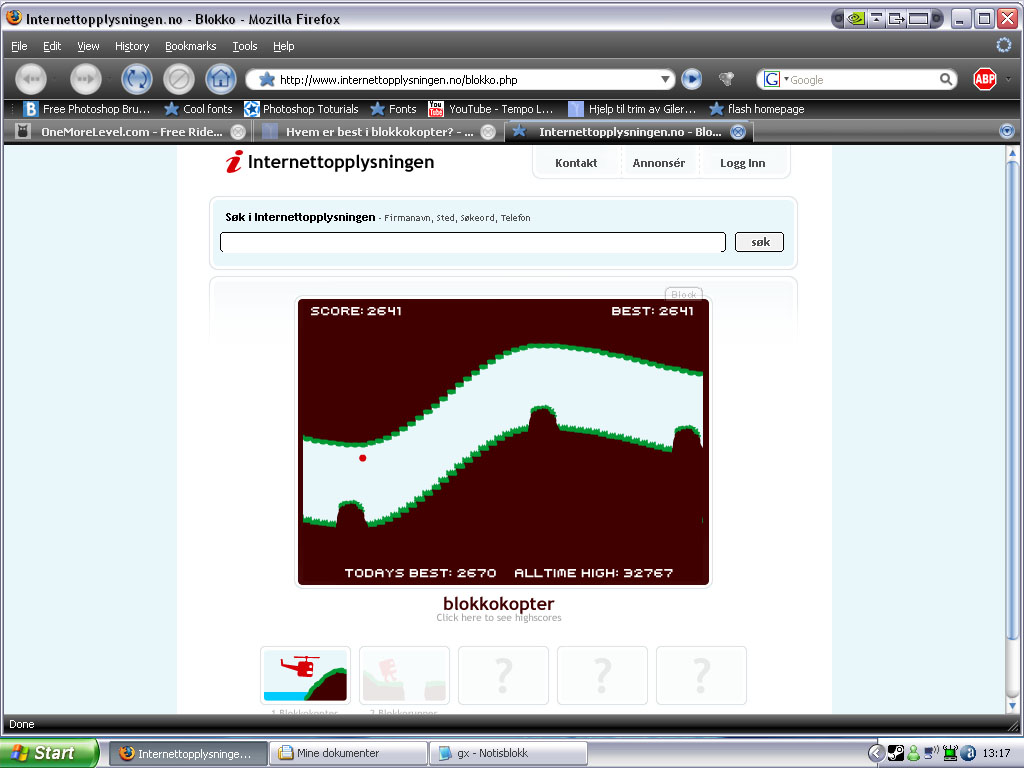Close the OneMoreLevel.com tab

[x=238, y=132]
